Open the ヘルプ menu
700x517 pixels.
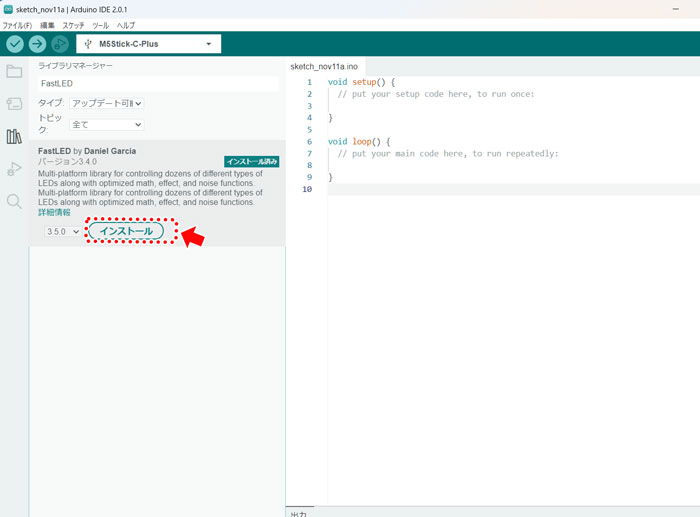tap(126, 25)
